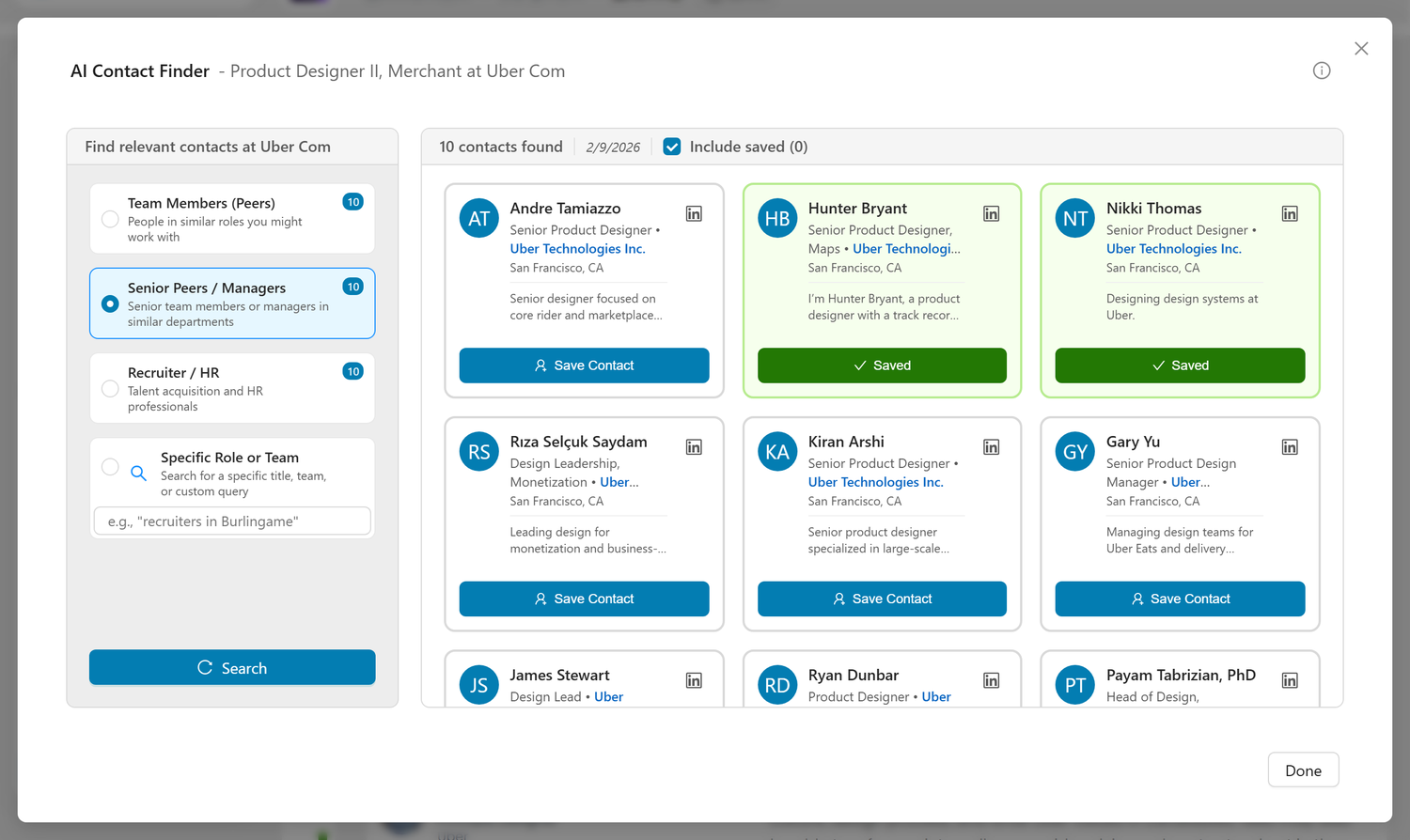Screen dimensions: 1410x840
Task: Open Uber Technologi... link for Hunter Bryant
Action: [906, 249]
